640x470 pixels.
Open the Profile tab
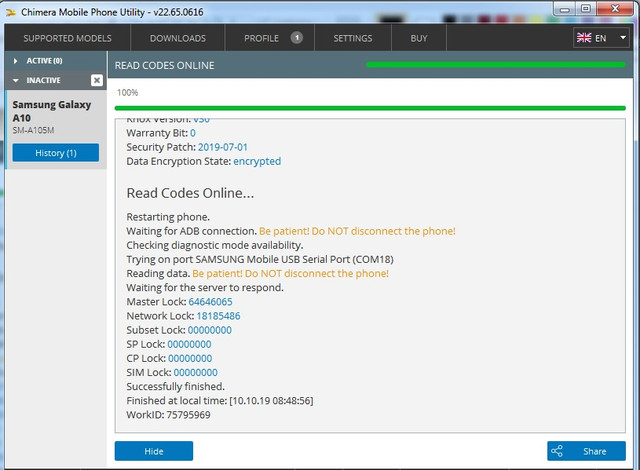[269, 38]
